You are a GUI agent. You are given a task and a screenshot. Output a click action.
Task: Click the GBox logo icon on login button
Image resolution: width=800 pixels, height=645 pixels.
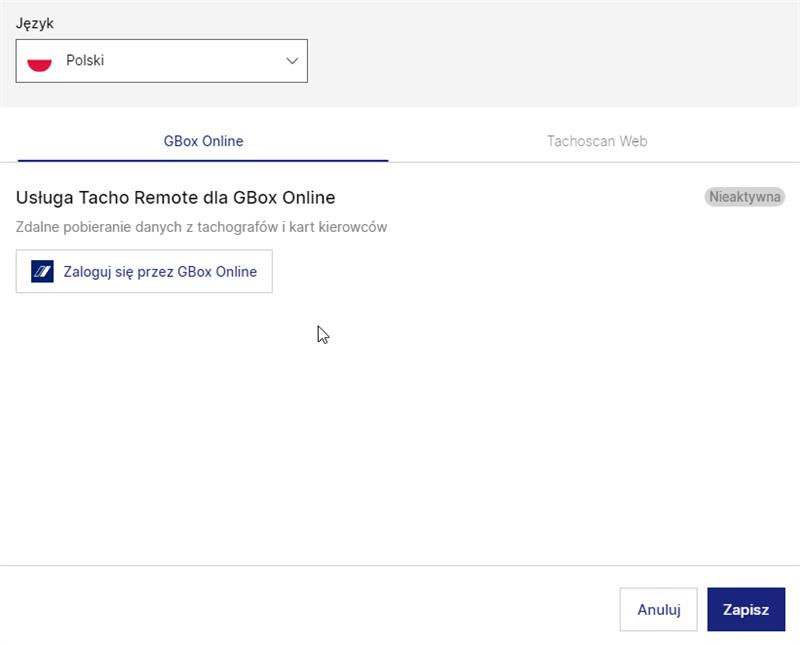42,271
